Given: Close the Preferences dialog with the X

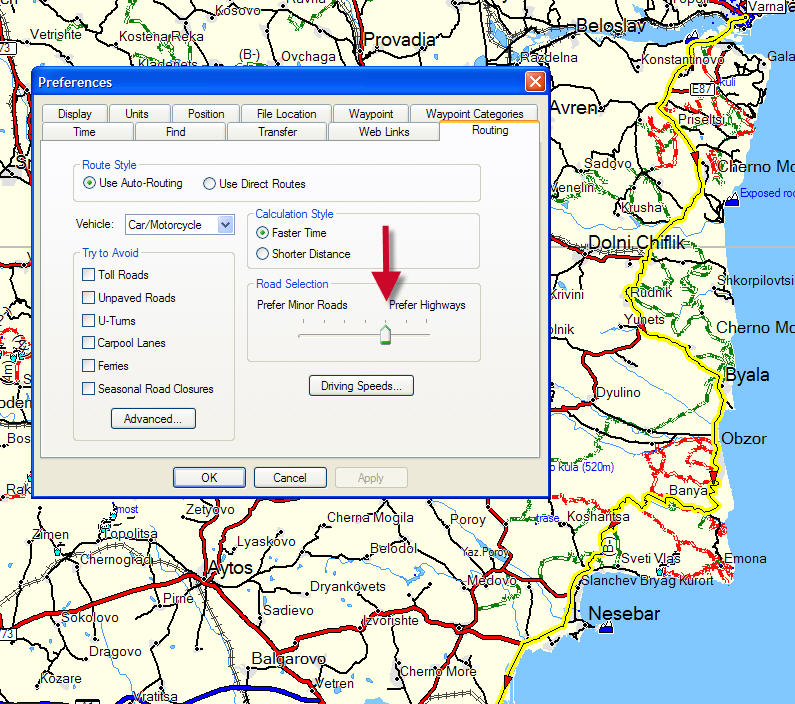Looking at the screenshot, I should coord(535,82).
